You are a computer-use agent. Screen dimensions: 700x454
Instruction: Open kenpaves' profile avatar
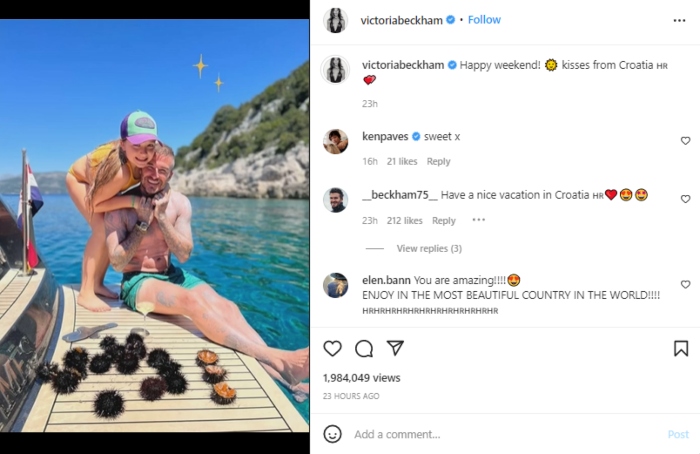point(336,141)
